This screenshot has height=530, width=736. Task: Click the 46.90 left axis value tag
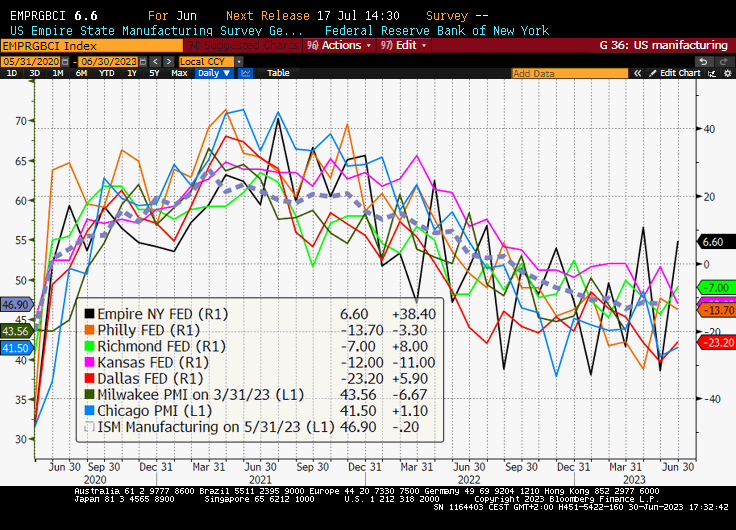17,305
